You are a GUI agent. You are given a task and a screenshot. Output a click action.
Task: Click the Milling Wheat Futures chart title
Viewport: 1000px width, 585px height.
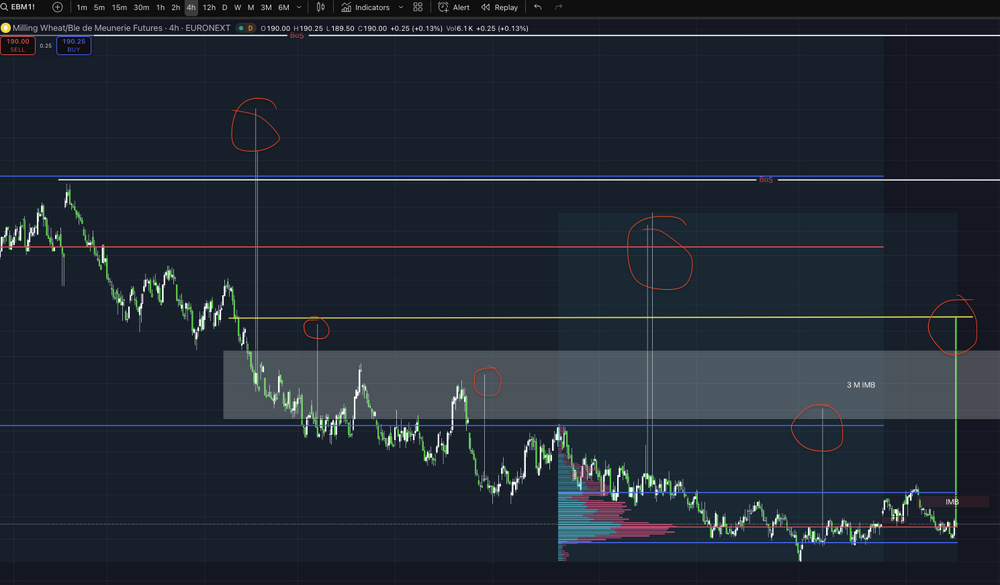(121, 28)
